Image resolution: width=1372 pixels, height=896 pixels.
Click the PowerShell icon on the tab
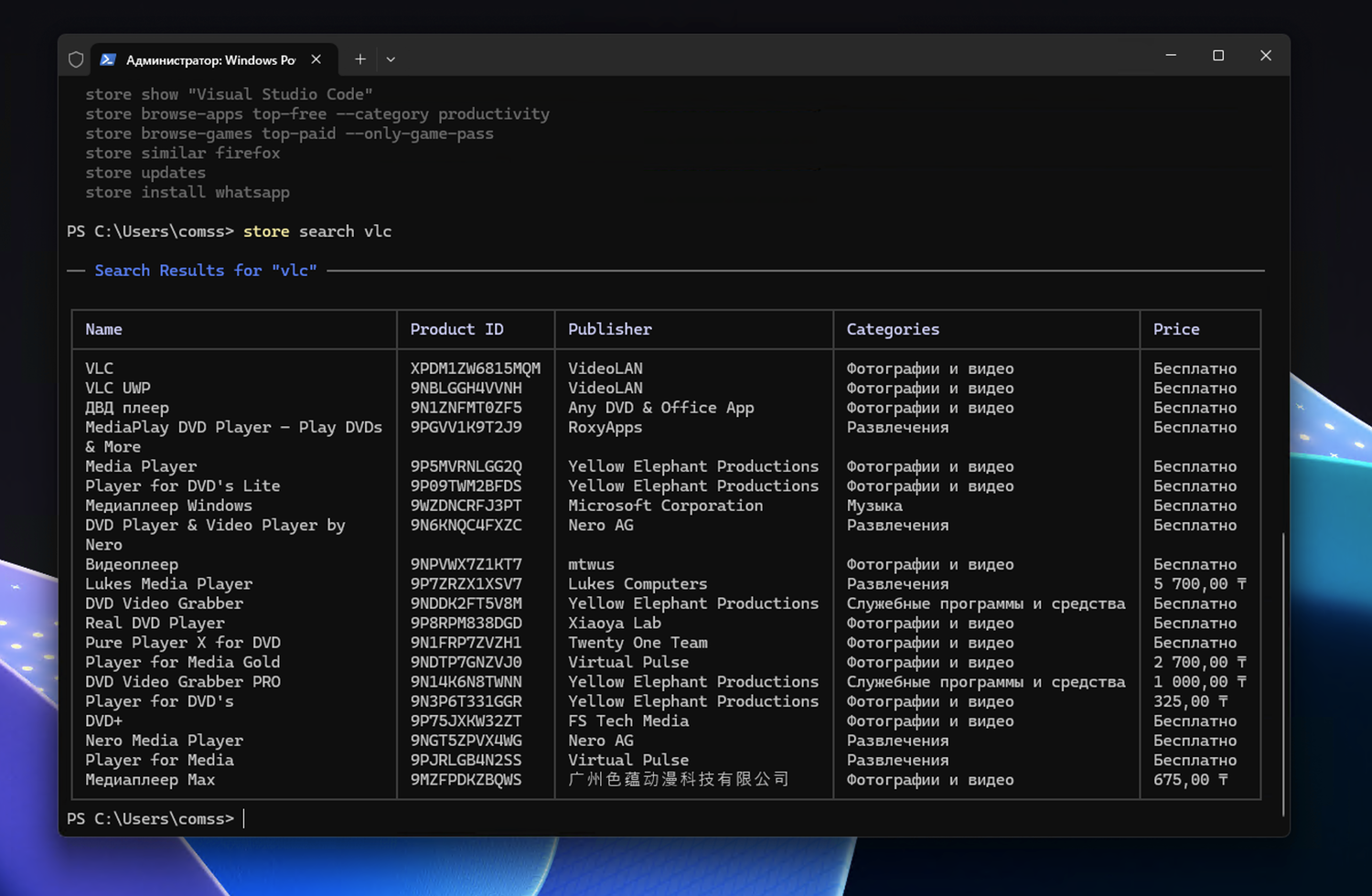coord(108,59)
